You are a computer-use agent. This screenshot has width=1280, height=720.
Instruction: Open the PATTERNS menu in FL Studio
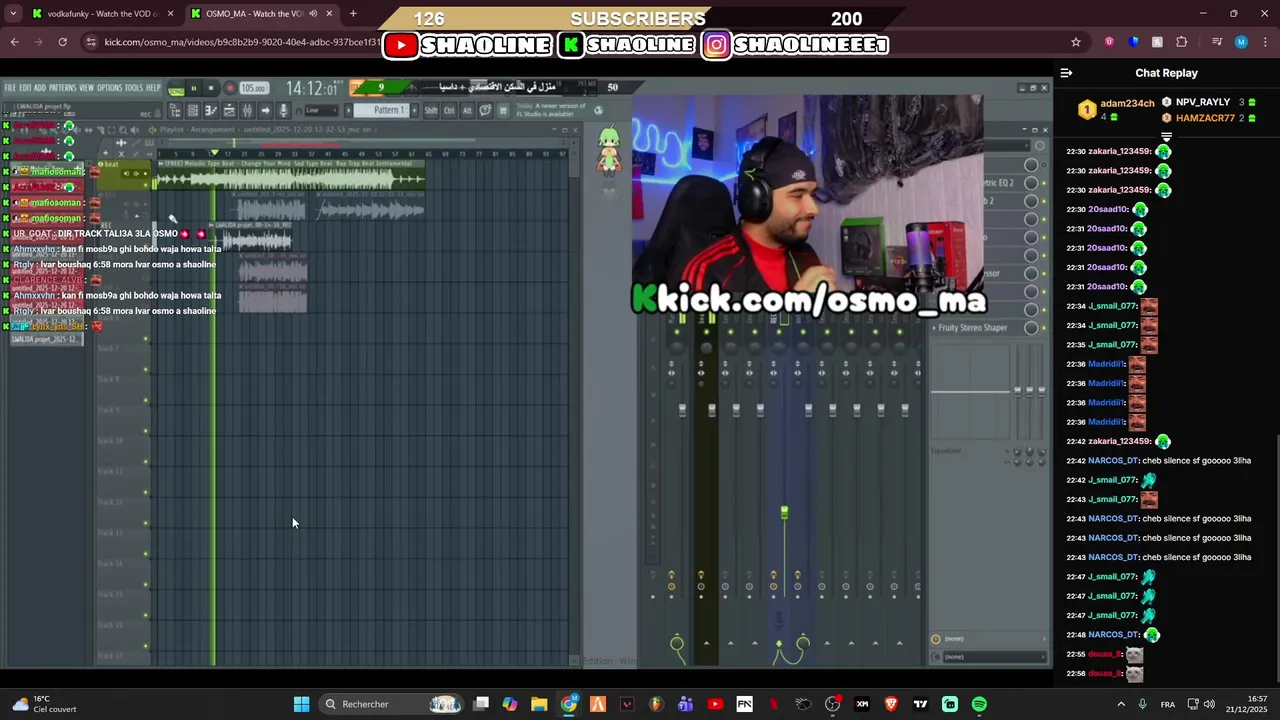tap(63, 88)
